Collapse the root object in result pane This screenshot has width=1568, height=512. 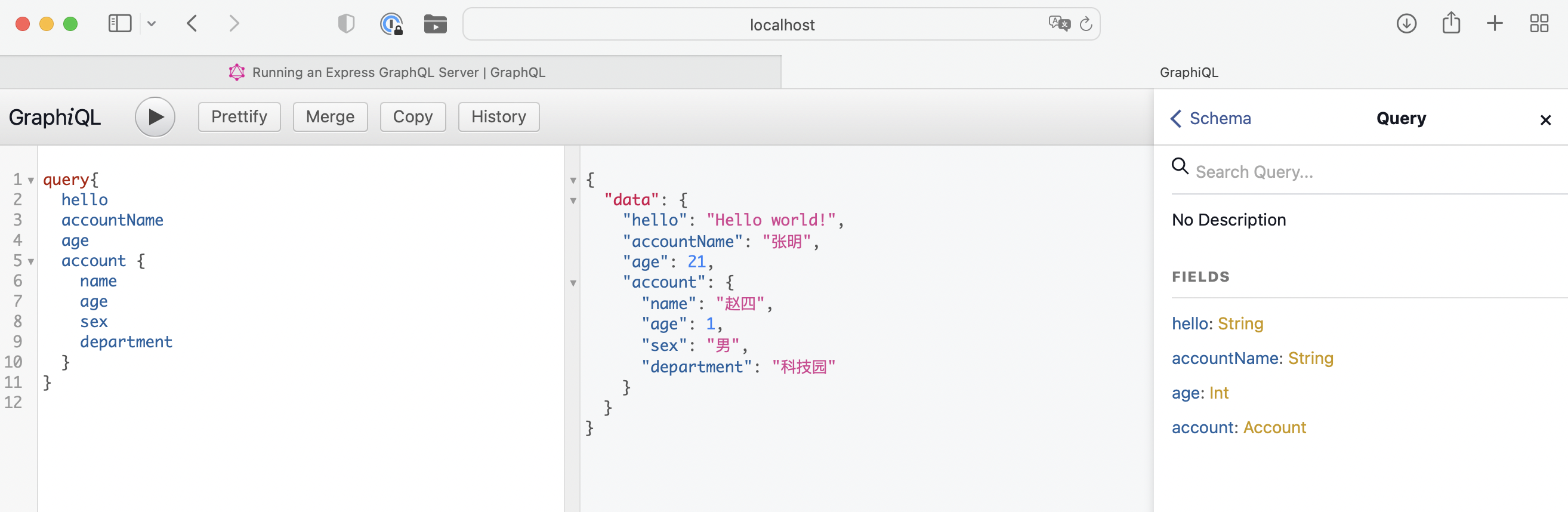pos(573,180)
